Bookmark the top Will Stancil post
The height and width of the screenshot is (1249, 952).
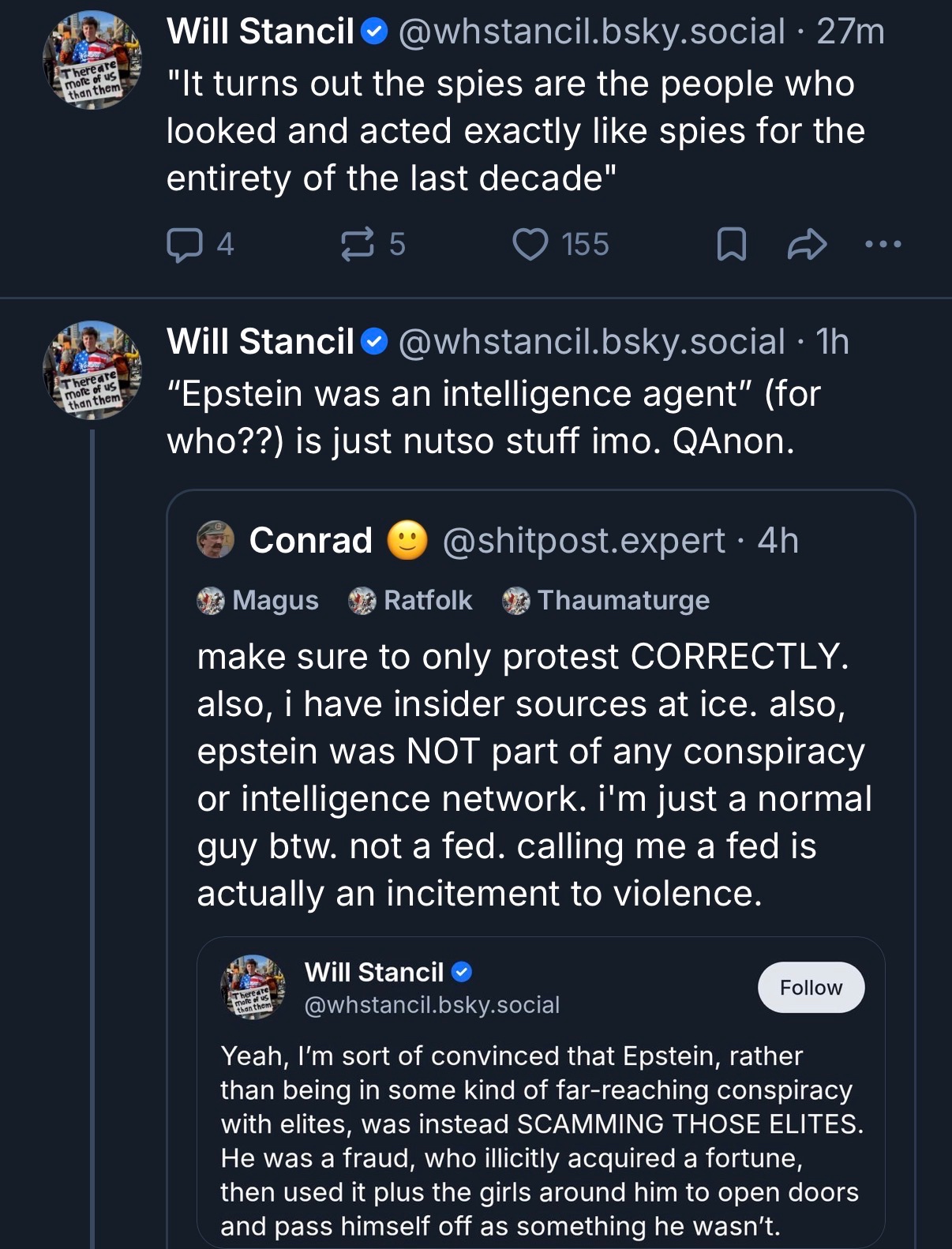pos(731,245)
